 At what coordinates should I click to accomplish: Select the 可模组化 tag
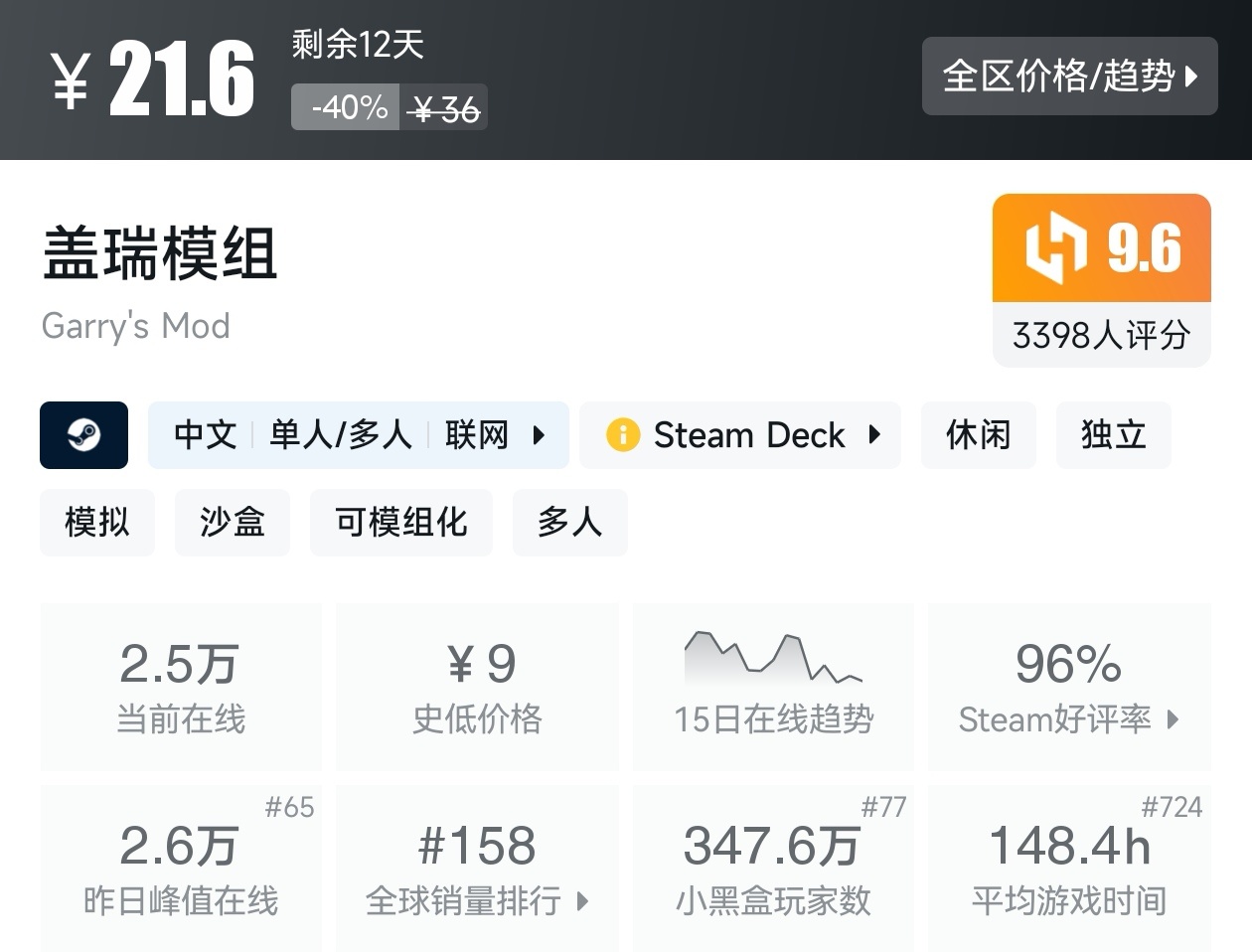click(401, 523)
